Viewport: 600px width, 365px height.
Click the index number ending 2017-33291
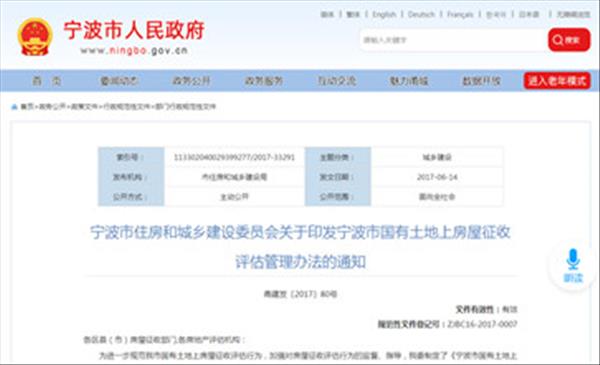coord(235,157)
